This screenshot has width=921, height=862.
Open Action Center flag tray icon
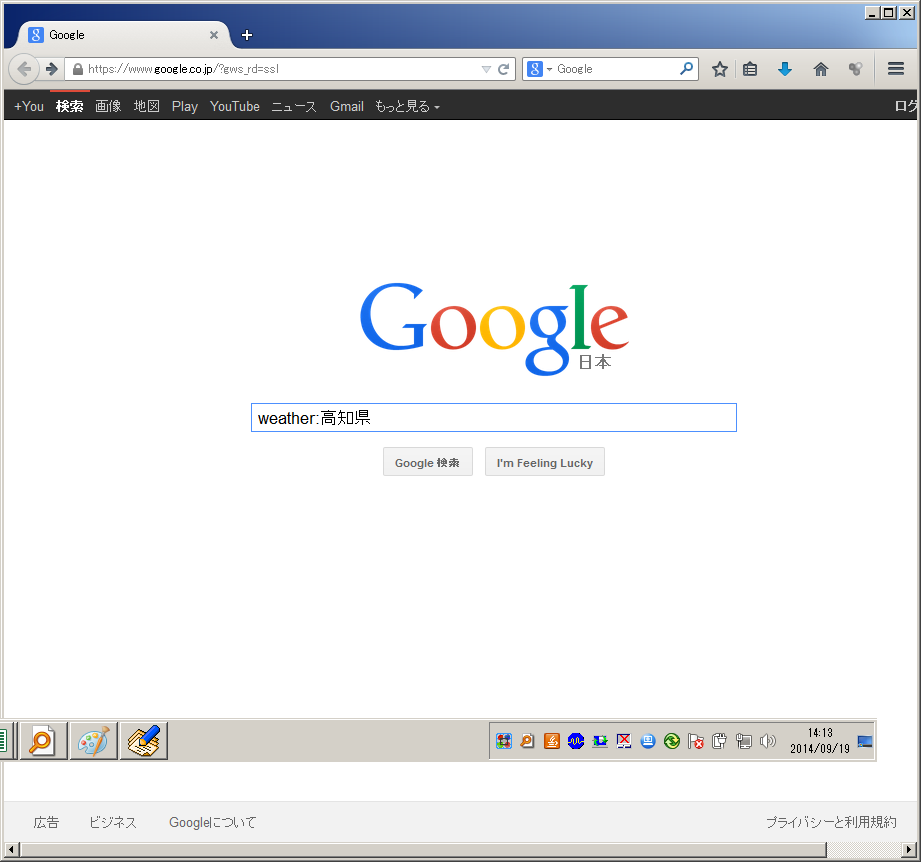[x=696, y=742]
